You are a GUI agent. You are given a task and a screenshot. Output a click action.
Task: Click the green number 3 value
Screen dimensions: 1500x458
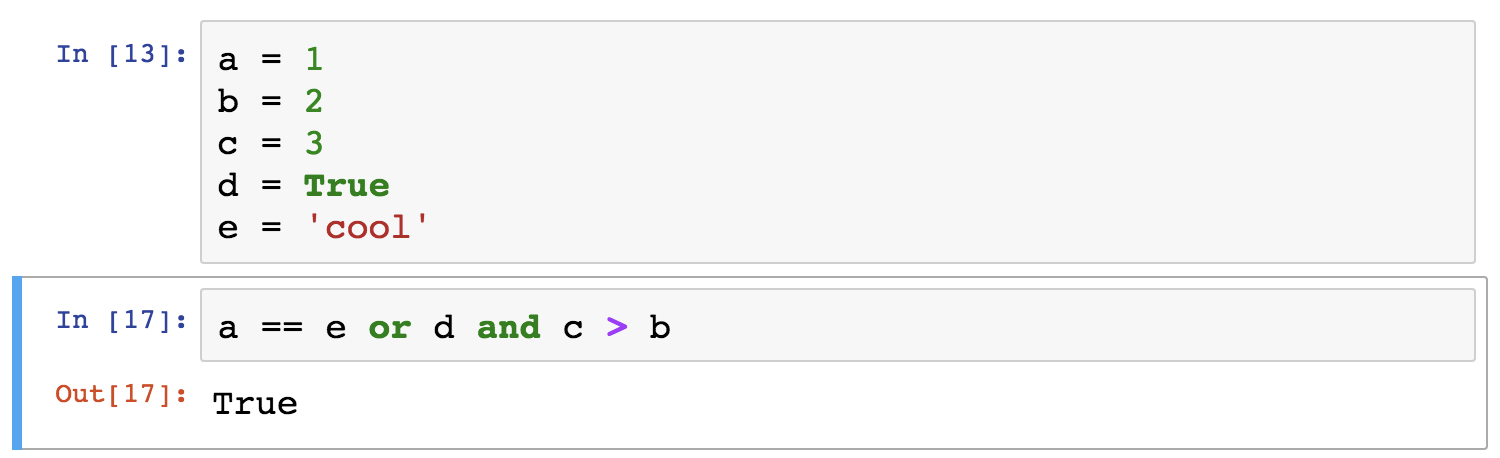(314, 143)
